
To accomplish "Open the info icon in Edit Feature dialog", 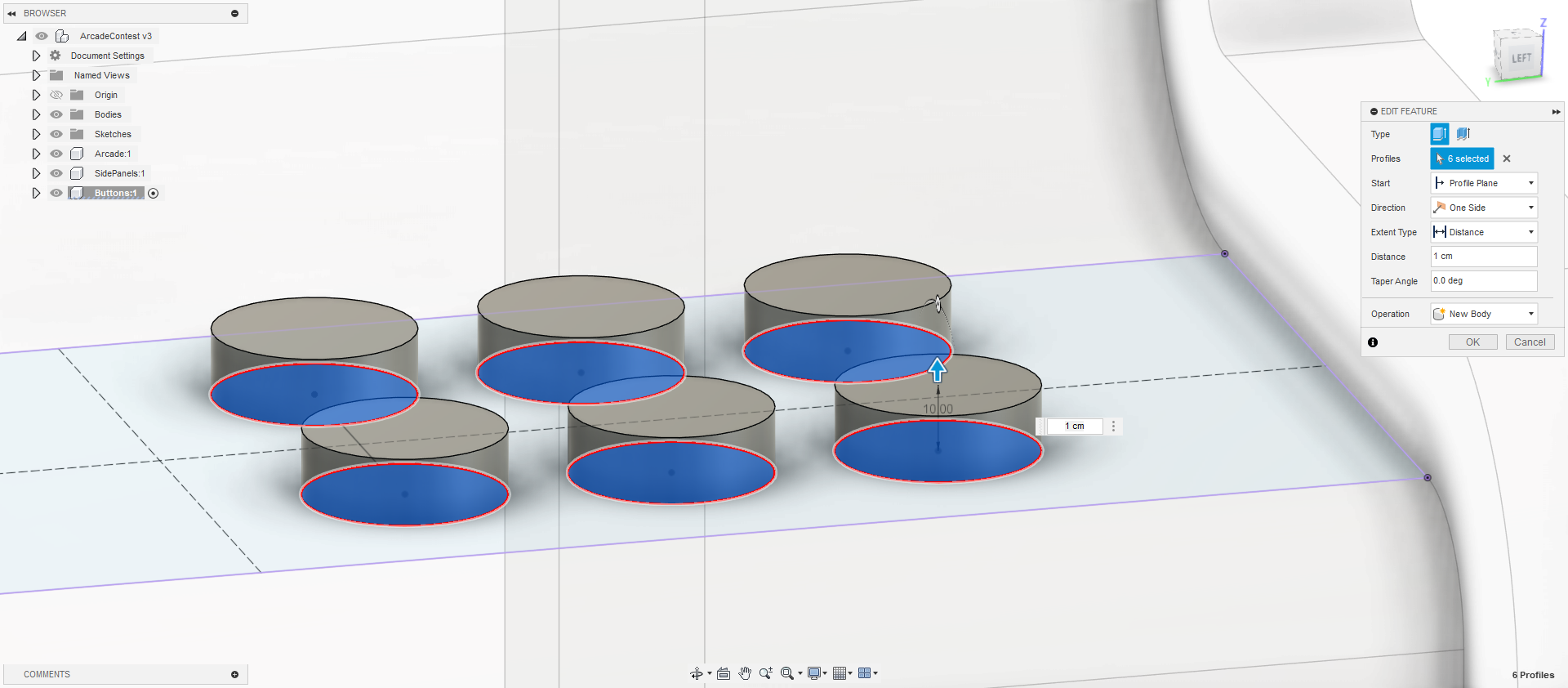I will 1373,342.
